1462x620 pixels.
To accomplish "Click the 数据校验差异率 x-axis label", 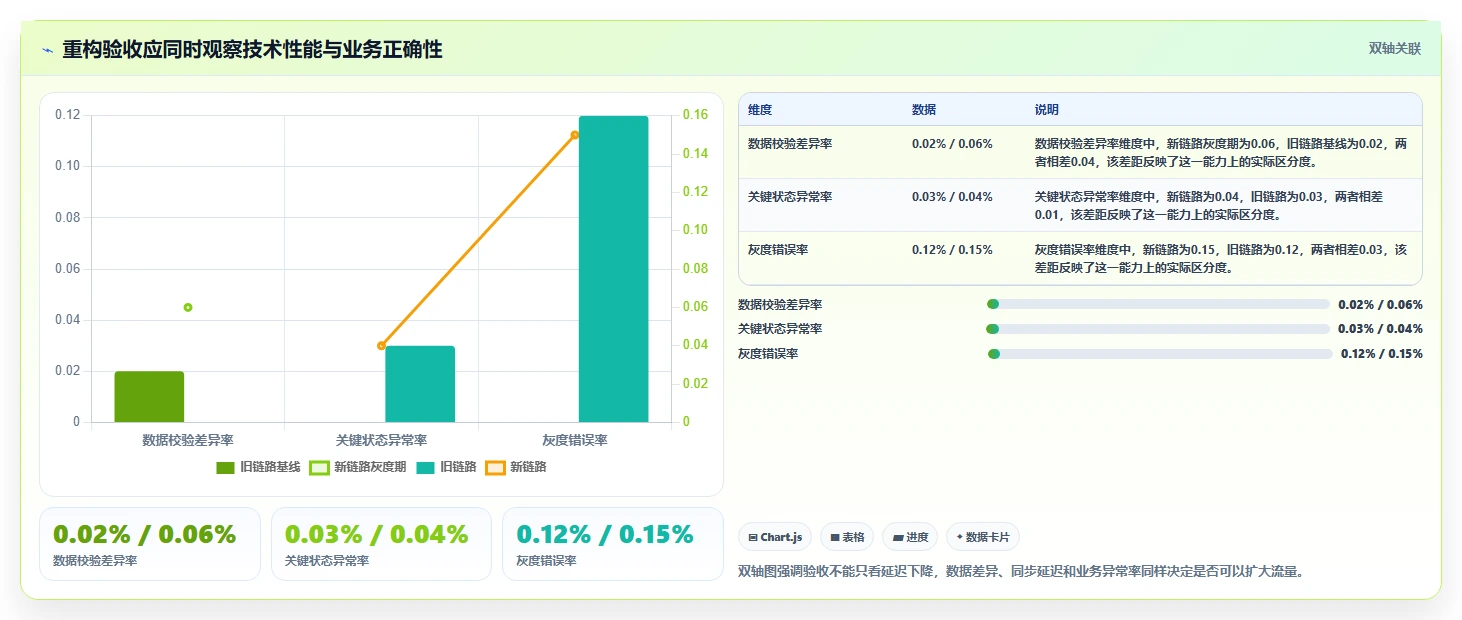I will click(x=187, y=440).
